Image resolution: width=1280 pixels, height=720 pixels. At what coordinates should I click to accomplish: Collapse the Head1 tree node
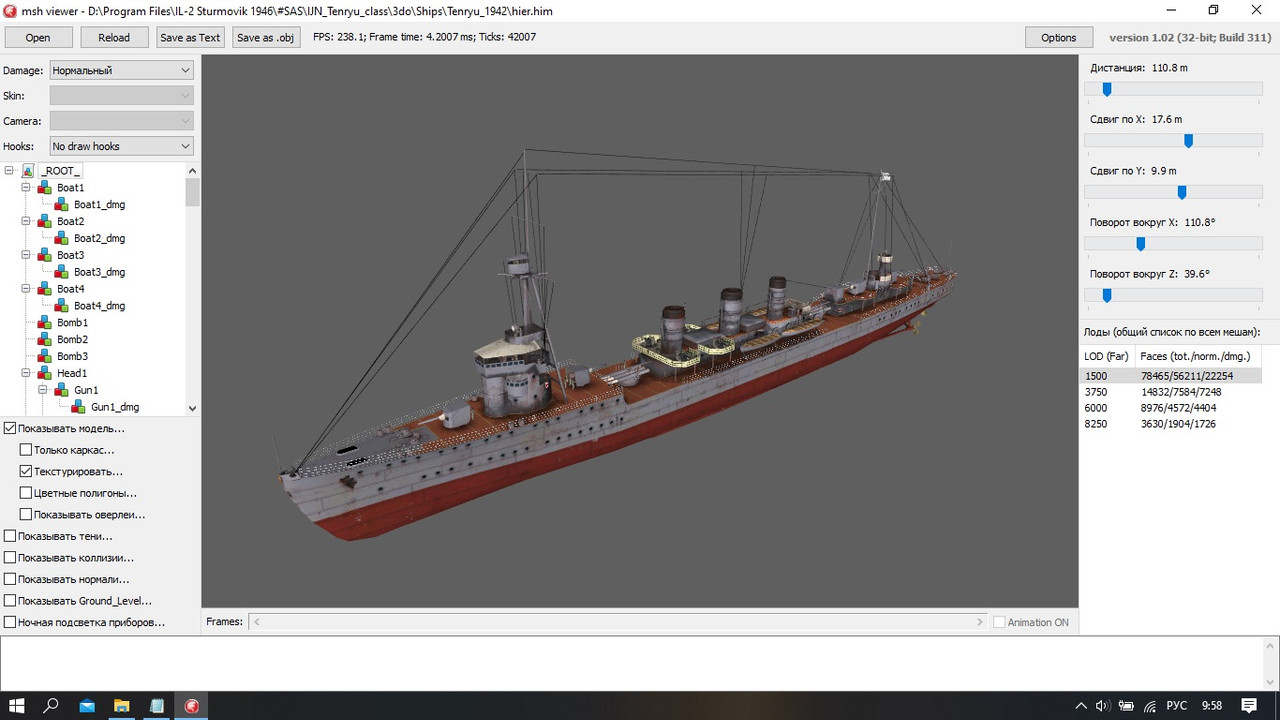point(26,373)
